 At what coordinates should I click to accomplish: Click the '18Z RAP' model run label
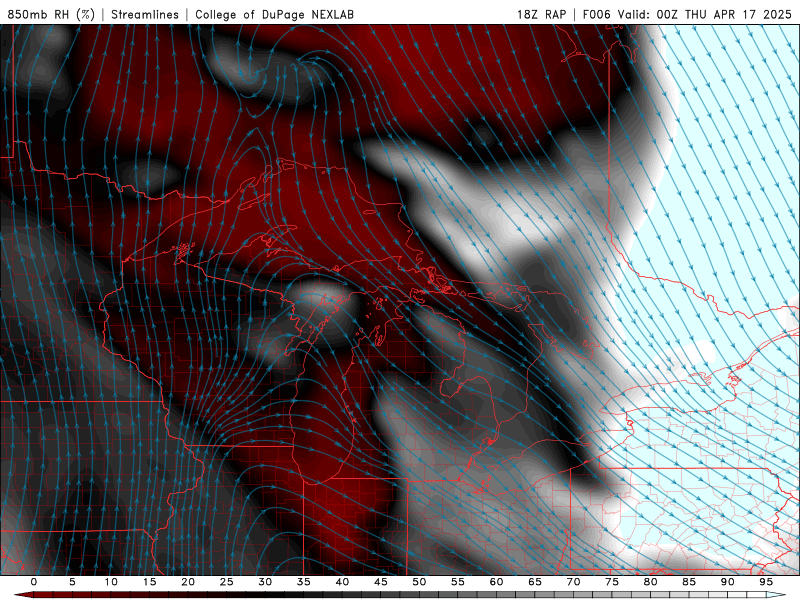pyautogui.click(x=541, y=14)
